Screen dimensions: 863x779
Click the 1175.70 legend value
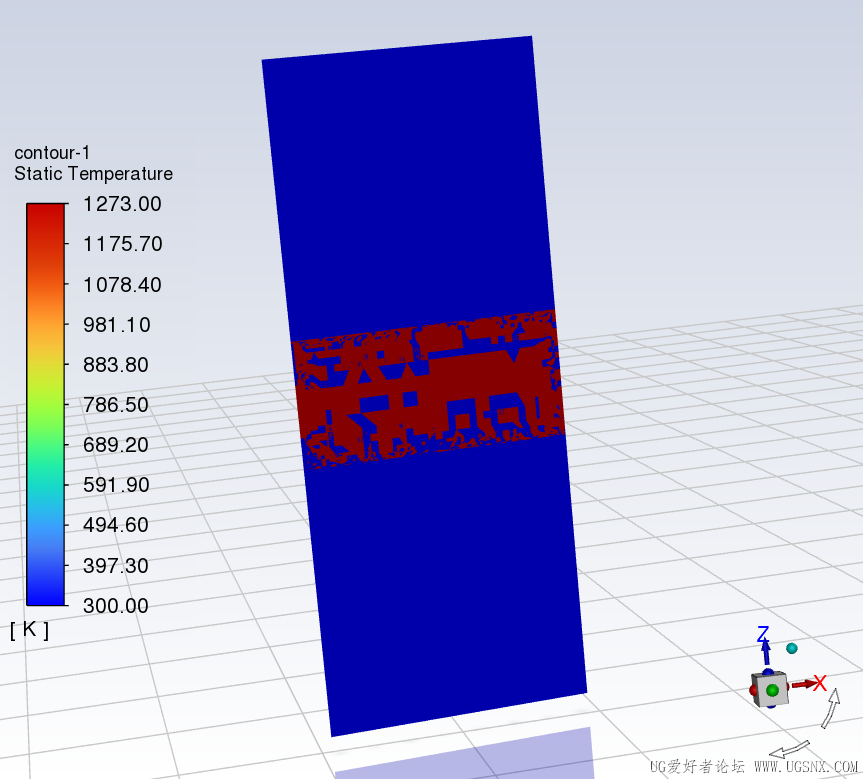click(x=122, y=244)
